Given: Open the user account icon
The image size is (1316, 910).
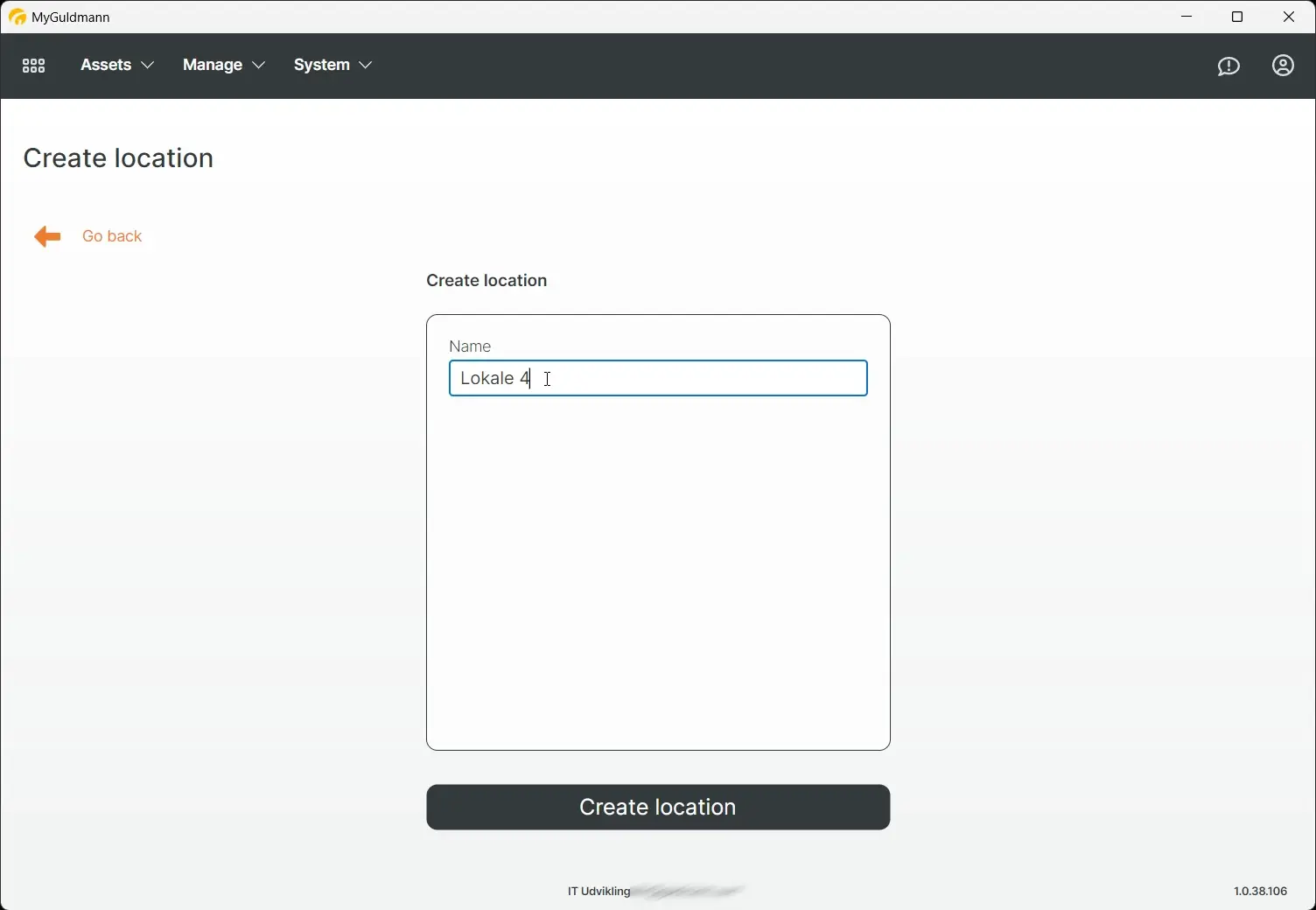Looking at the screenshot, I should pos(1283,66).
